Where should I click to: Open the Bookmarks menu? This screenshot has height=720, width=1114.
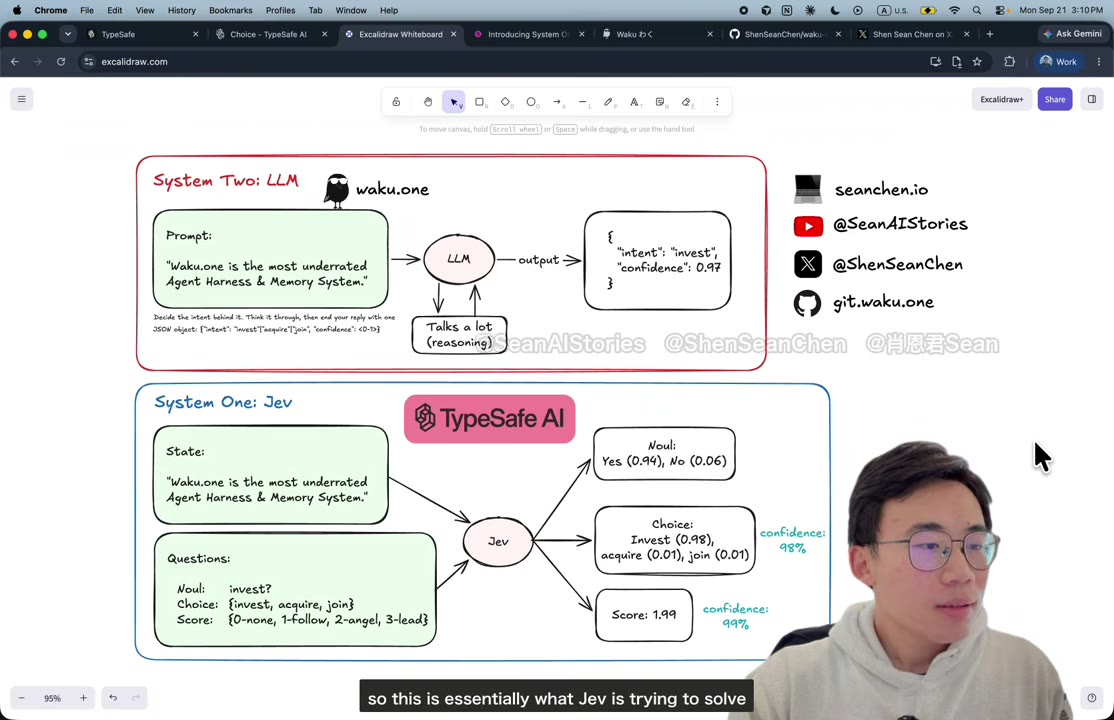(x=230, y=11)
